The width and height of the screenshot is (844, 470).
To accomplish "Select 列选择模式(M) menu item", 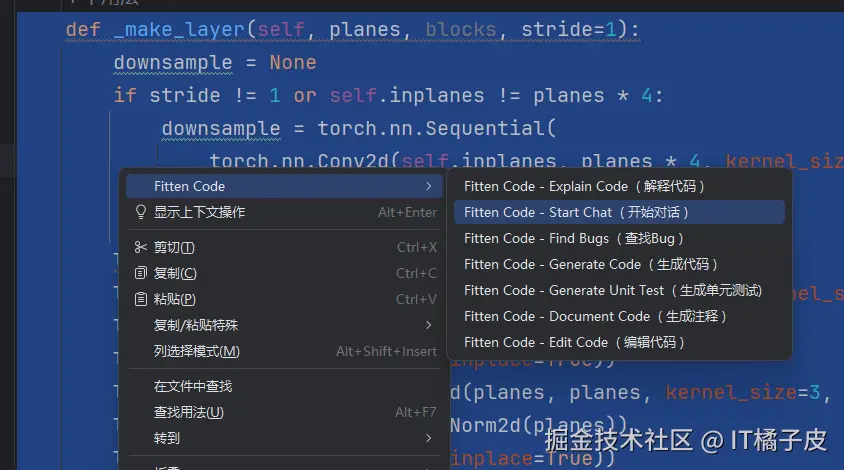I will click(284, 351).
